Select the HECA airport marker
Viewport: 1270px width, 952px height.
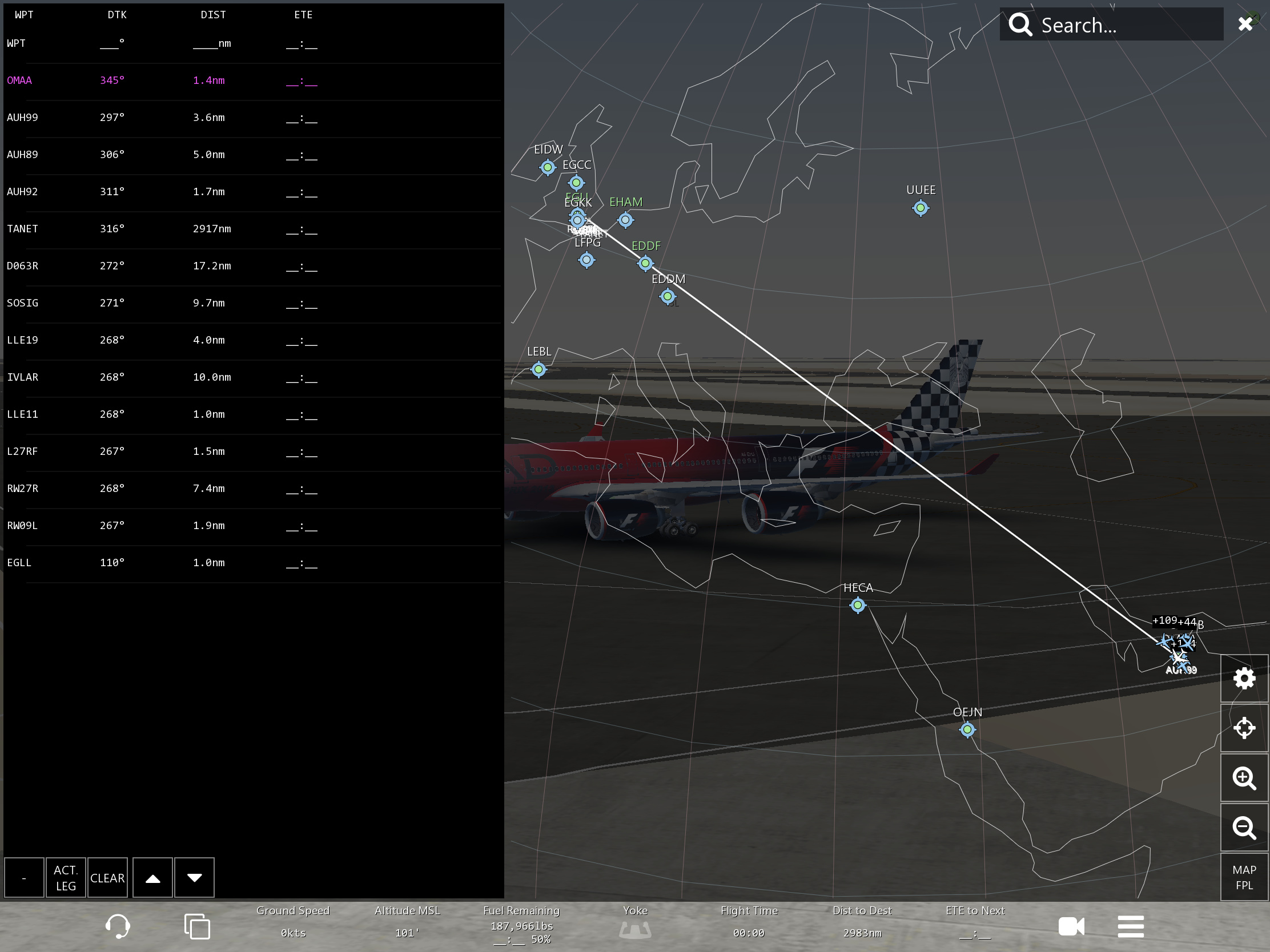point(857,605)
